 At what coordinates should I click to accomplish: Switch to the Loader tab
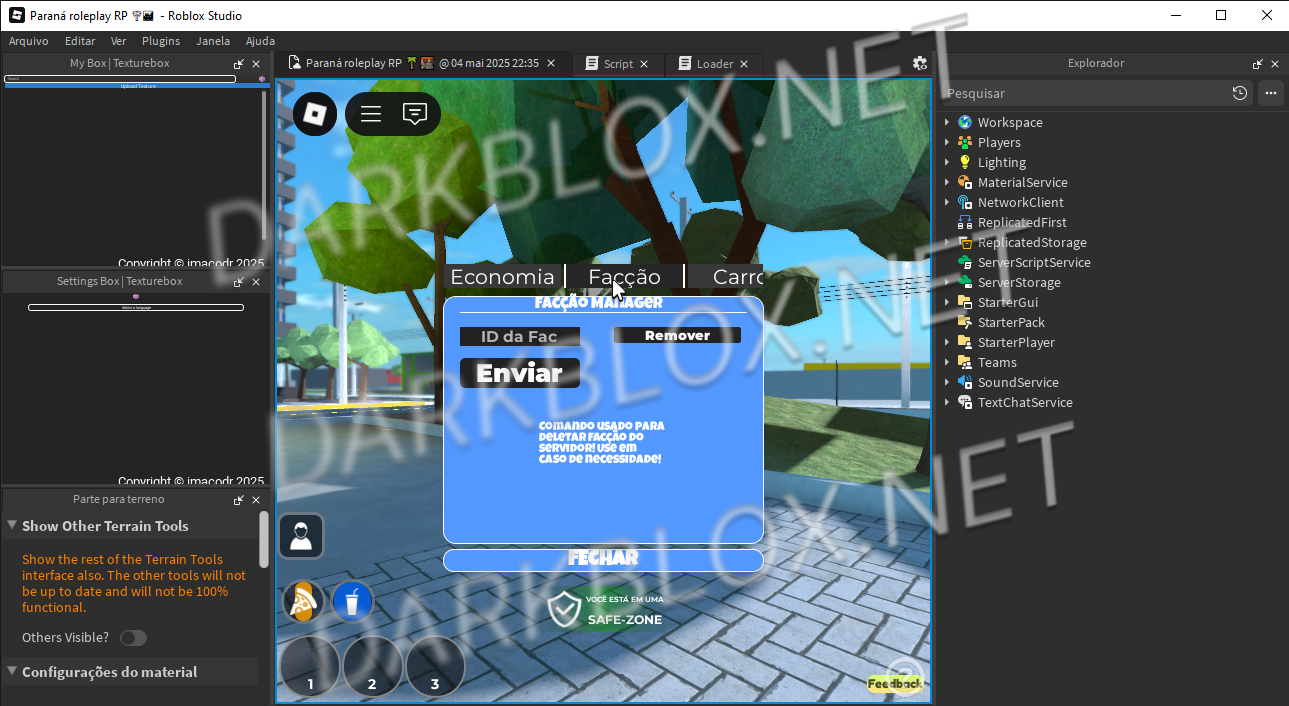(714, 64)
